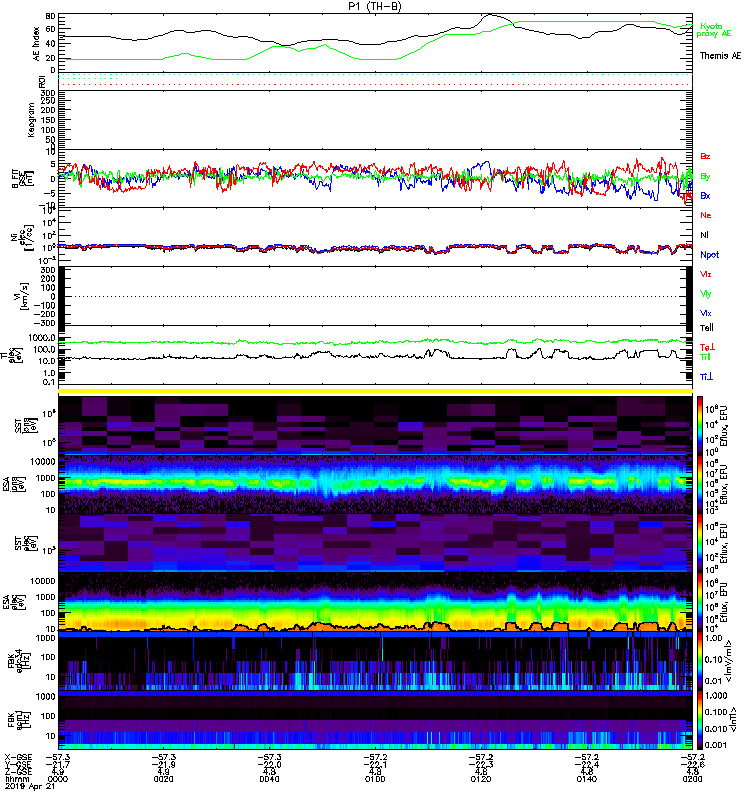Image resolution: width=750 pixels, height=800 pixels.
Task: Select the green Ti parallel legend entry
Action: pyautogui.click(x=705, y=357)
